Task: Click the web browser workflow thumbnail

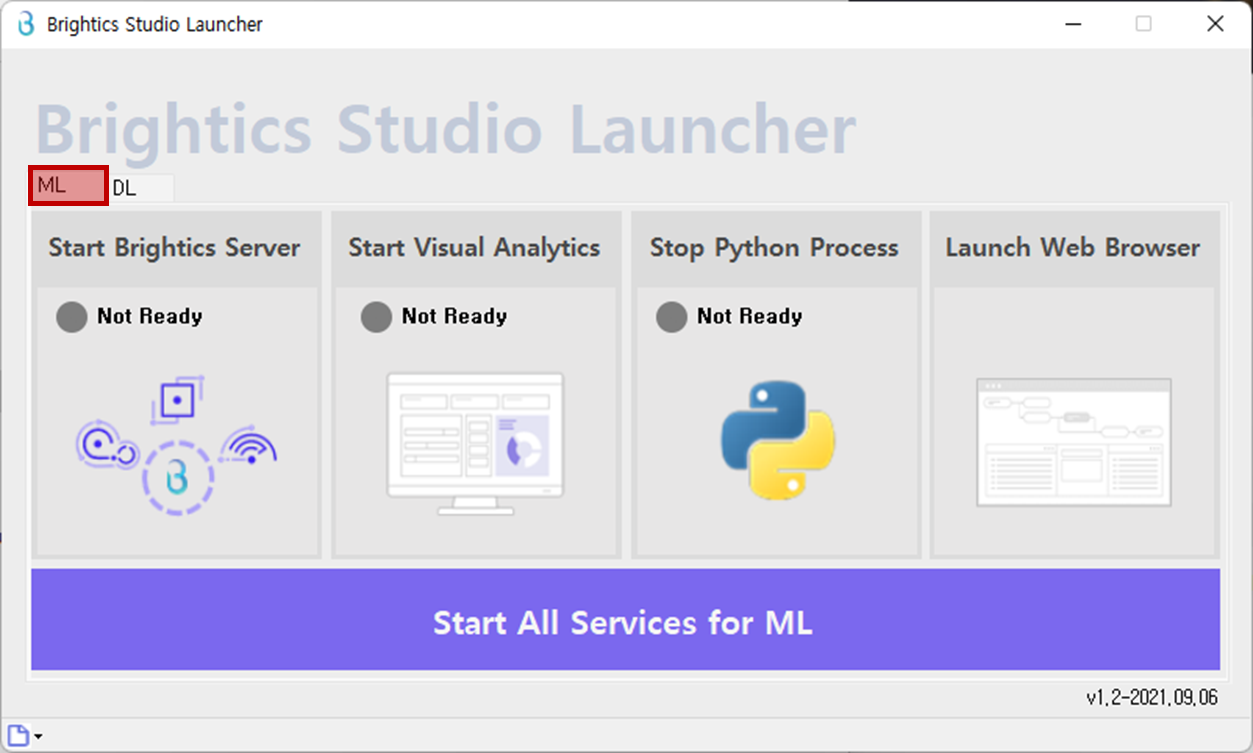Action: 1074,442
